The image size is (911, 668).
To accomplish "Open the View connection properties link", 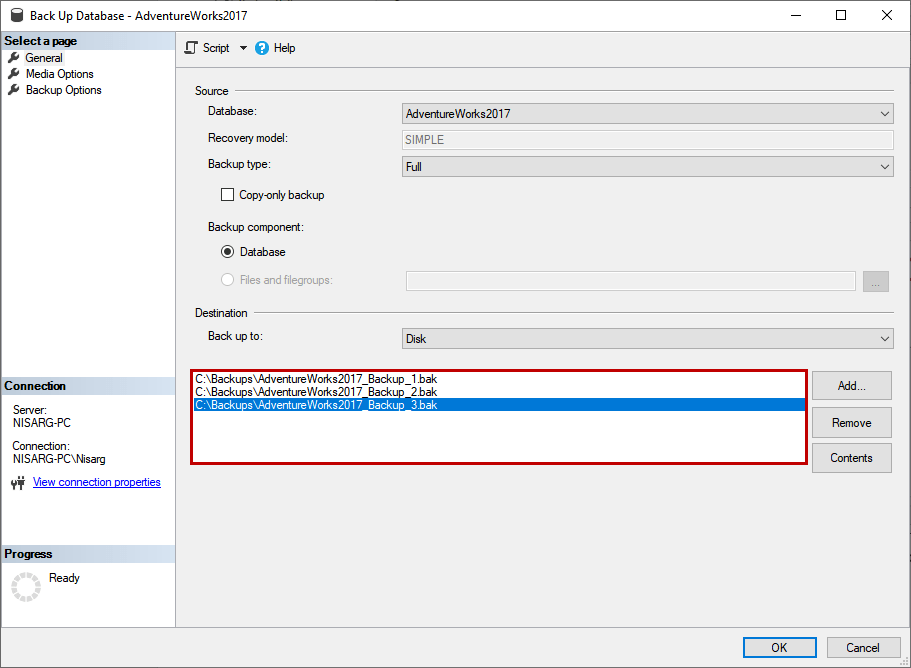I will [96, 482].
